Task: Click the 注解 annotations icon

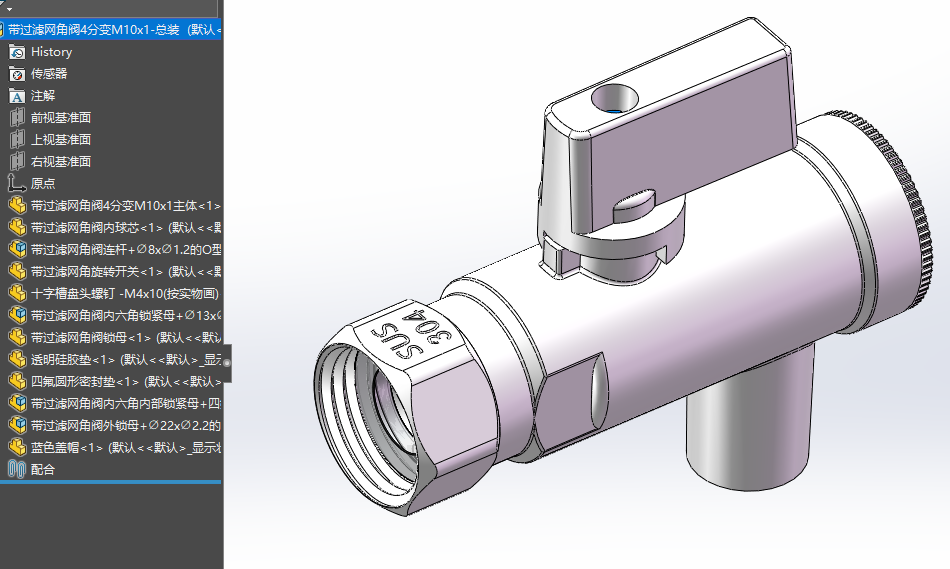Action: [17, 96]
